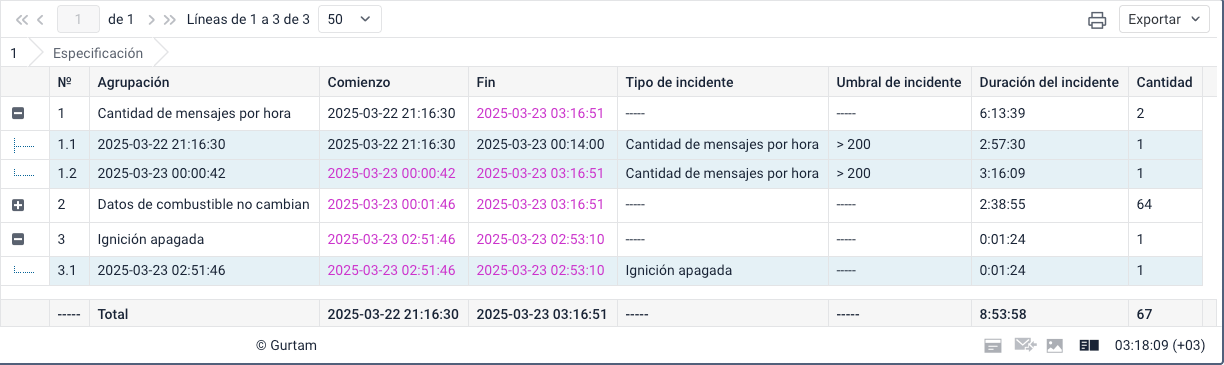Image resolution: width=1224 pixels, height=365 pixels.
Task: Click the Duración del incidente column header
Action: [x=1049, y=82]
